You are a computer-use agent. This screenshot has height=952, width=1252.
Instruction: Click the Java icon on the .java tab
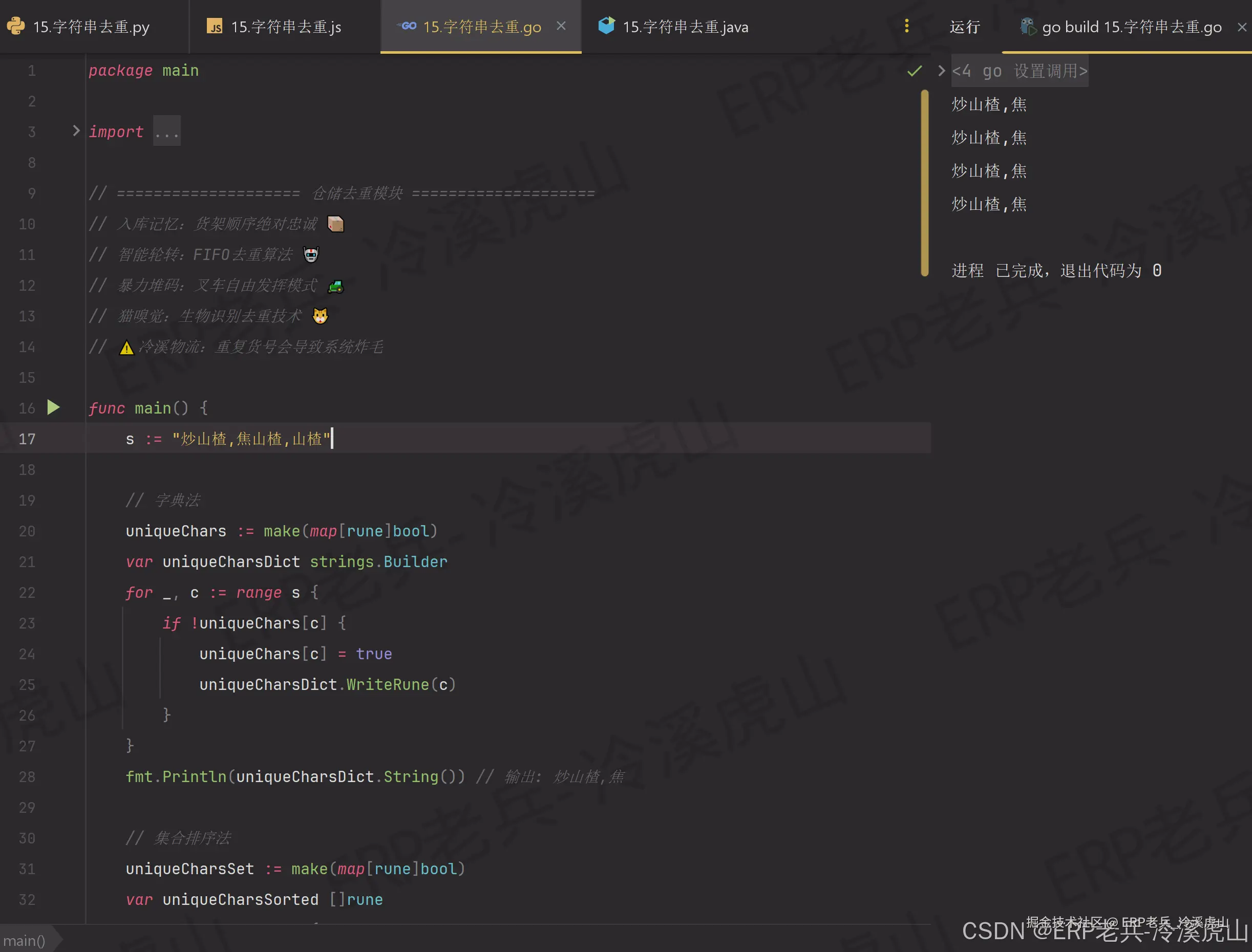click(606, 26)
